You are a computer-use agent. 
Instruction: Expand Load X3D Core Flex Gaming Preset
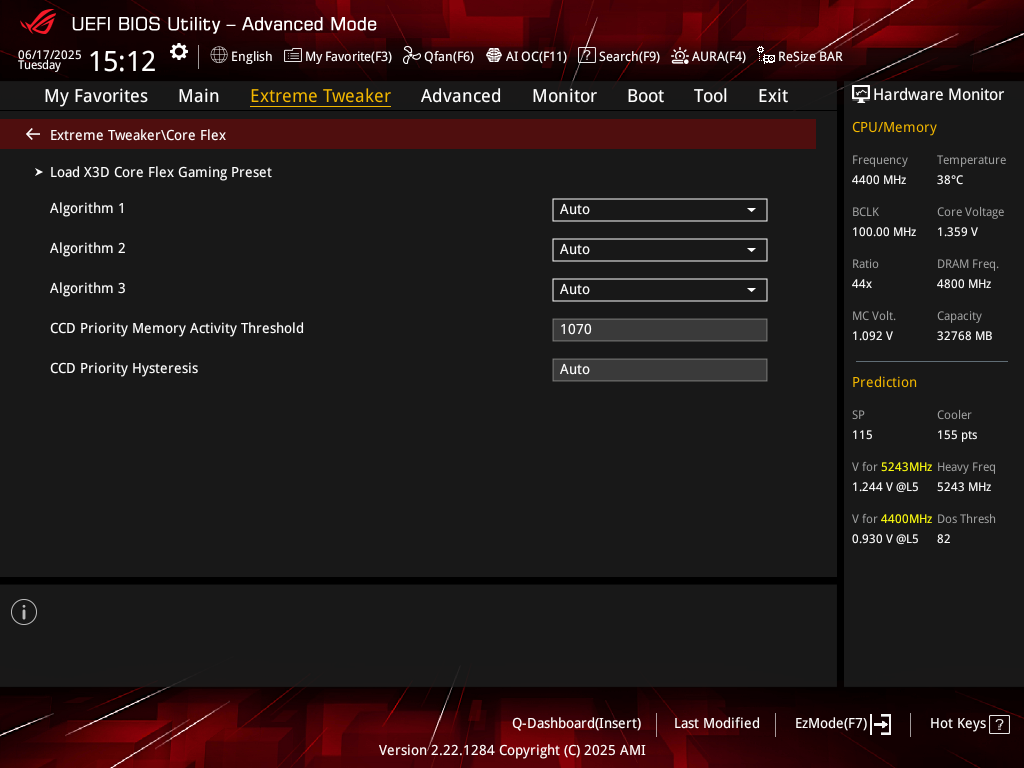pos(161,172)
